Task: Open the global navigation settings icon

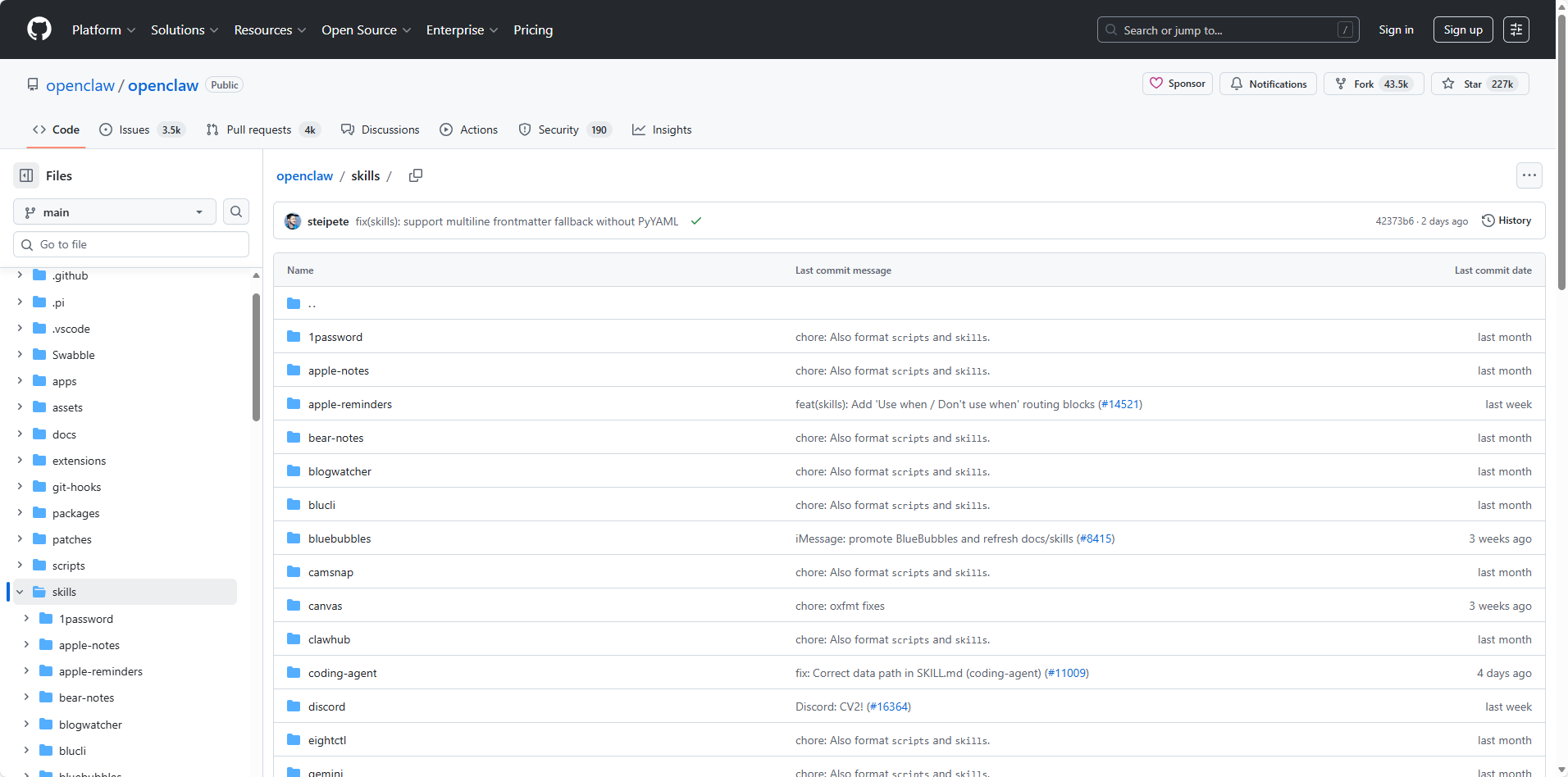Action: coord(1516,30)
